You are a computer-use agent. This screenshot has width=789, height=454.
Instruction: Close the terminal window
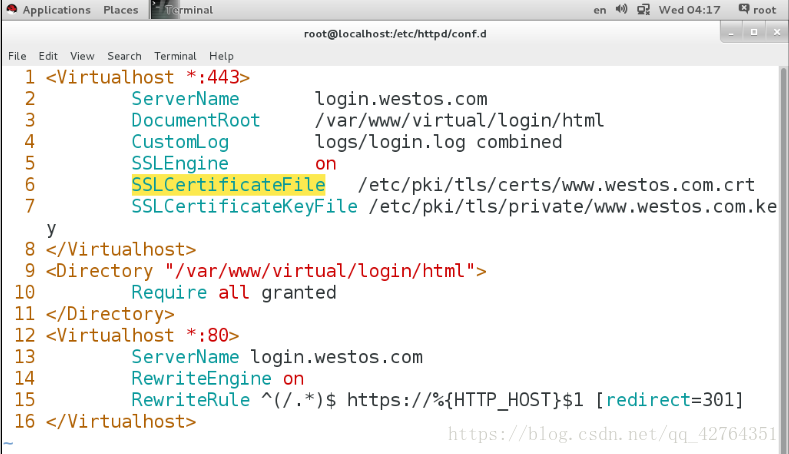tap(776, 33)
